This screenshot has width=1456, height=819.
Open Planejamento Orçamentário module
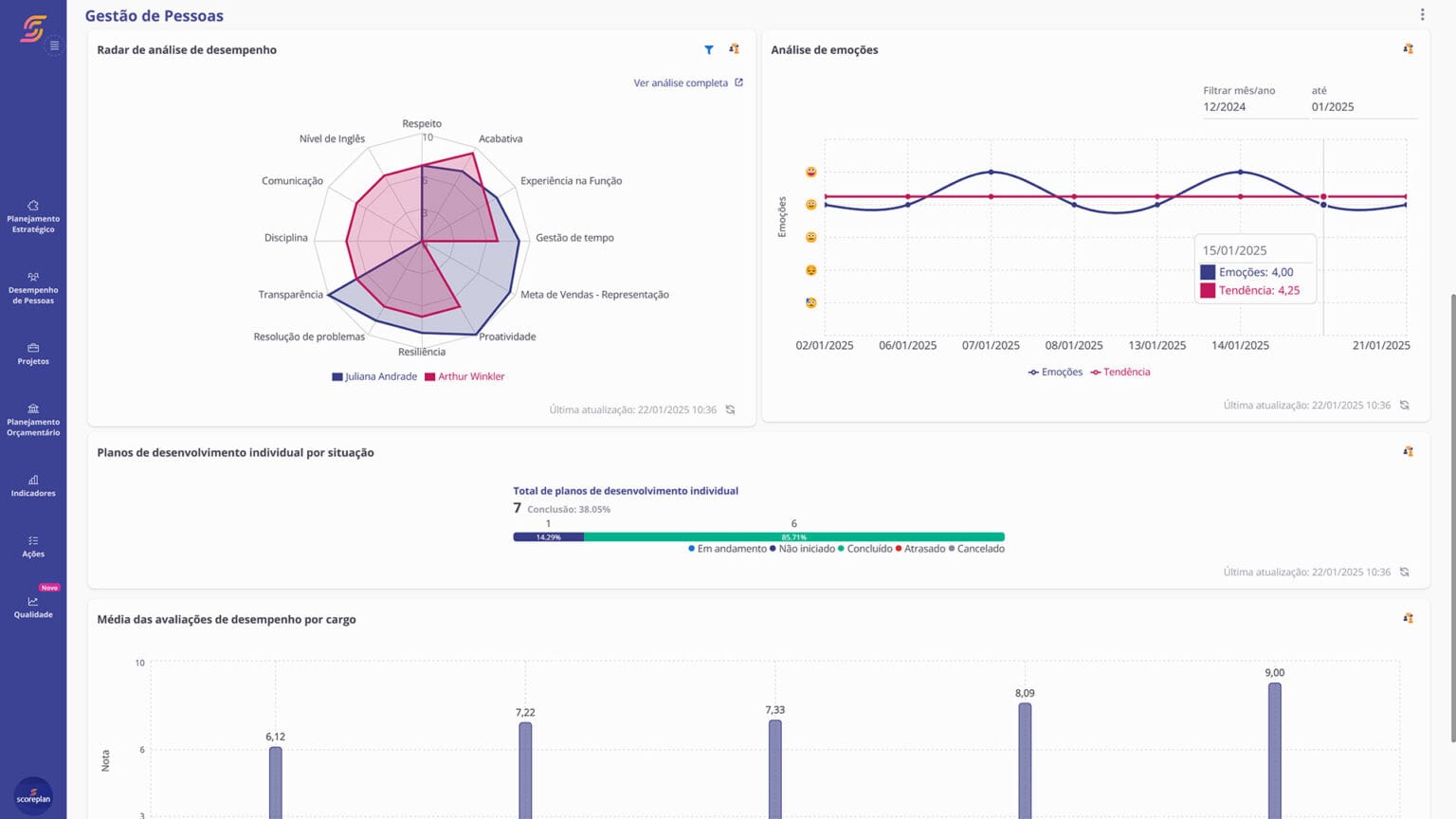click(33, 420)
